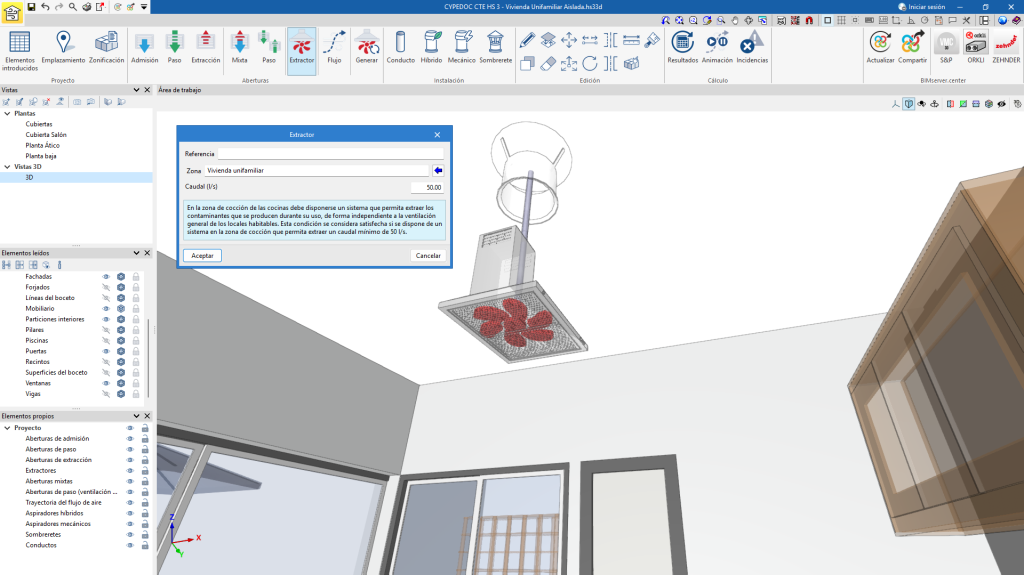Open calculation Resultados
This screenshot has width=1024, height=575.
[682, 47]
